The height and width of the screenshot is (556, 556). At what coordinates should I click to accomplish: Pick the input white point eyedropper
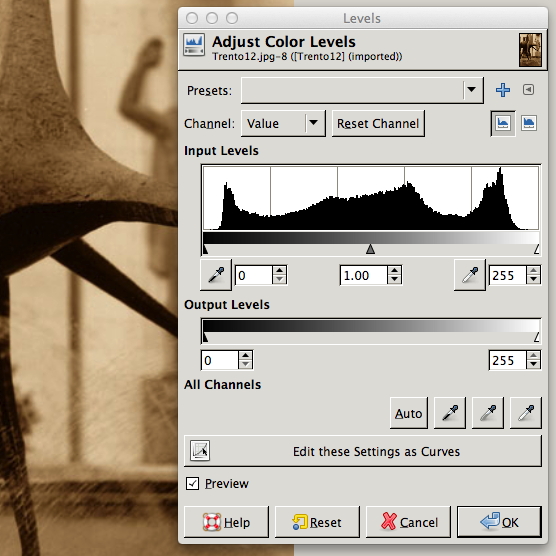click(470, 275)
